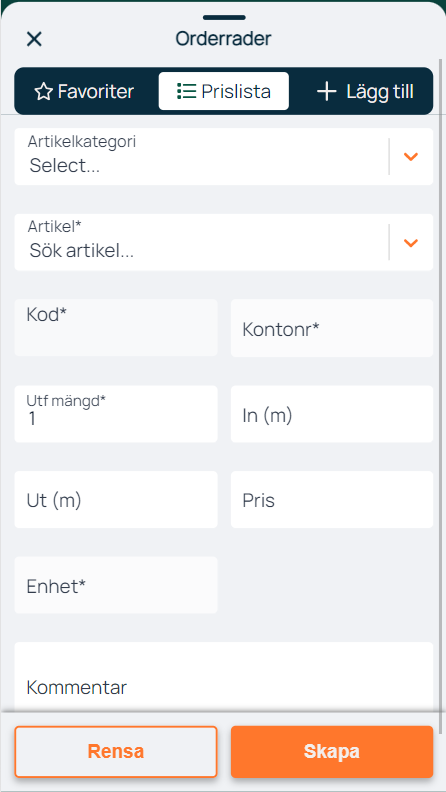Image resolution: width=446 pixels, height=792 pixels.
Task: Focus the Kod* field
Action: (116, 328)
